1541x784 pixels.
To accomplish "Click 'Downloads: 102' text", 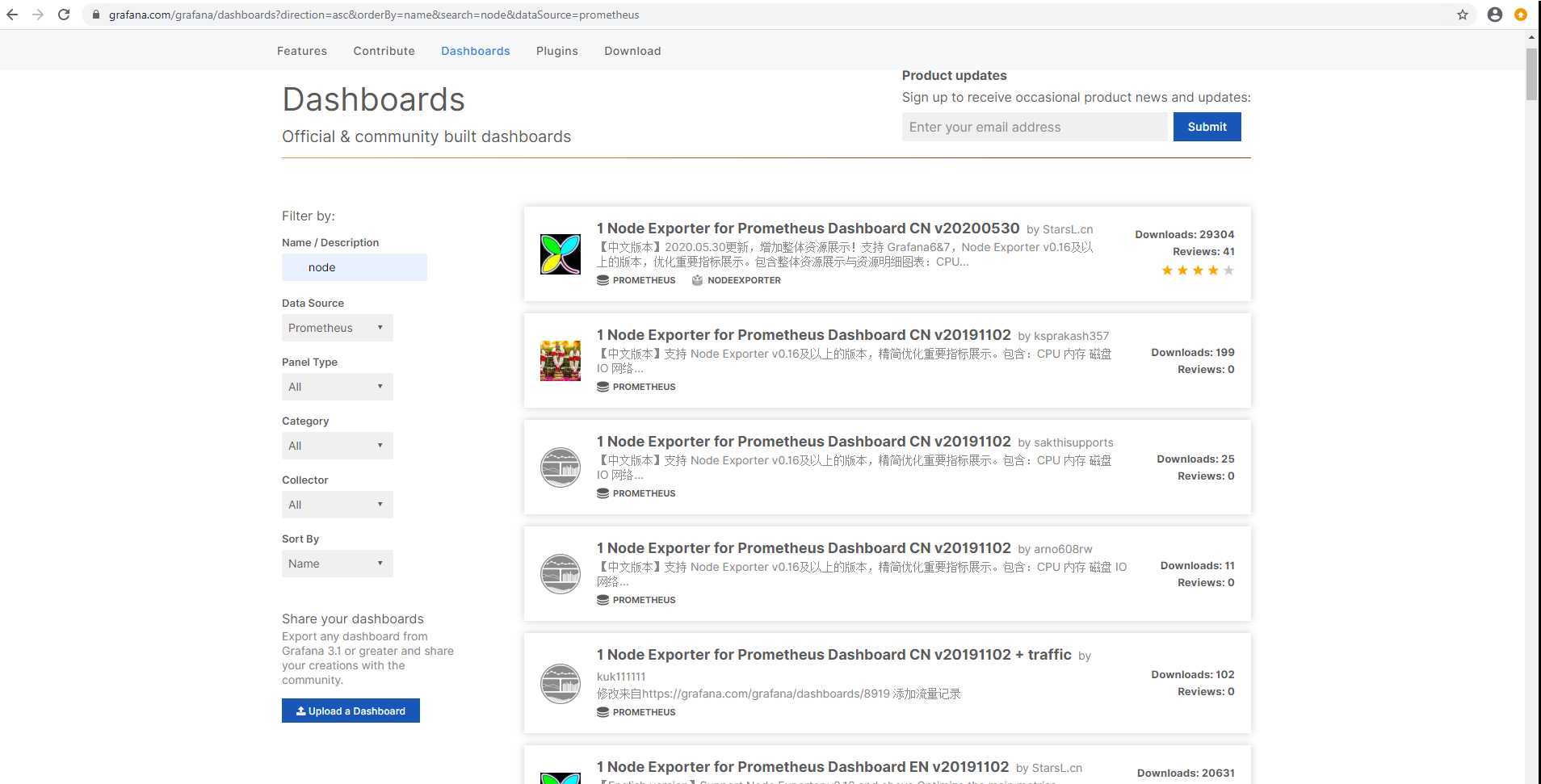I will click(1193, 674).
